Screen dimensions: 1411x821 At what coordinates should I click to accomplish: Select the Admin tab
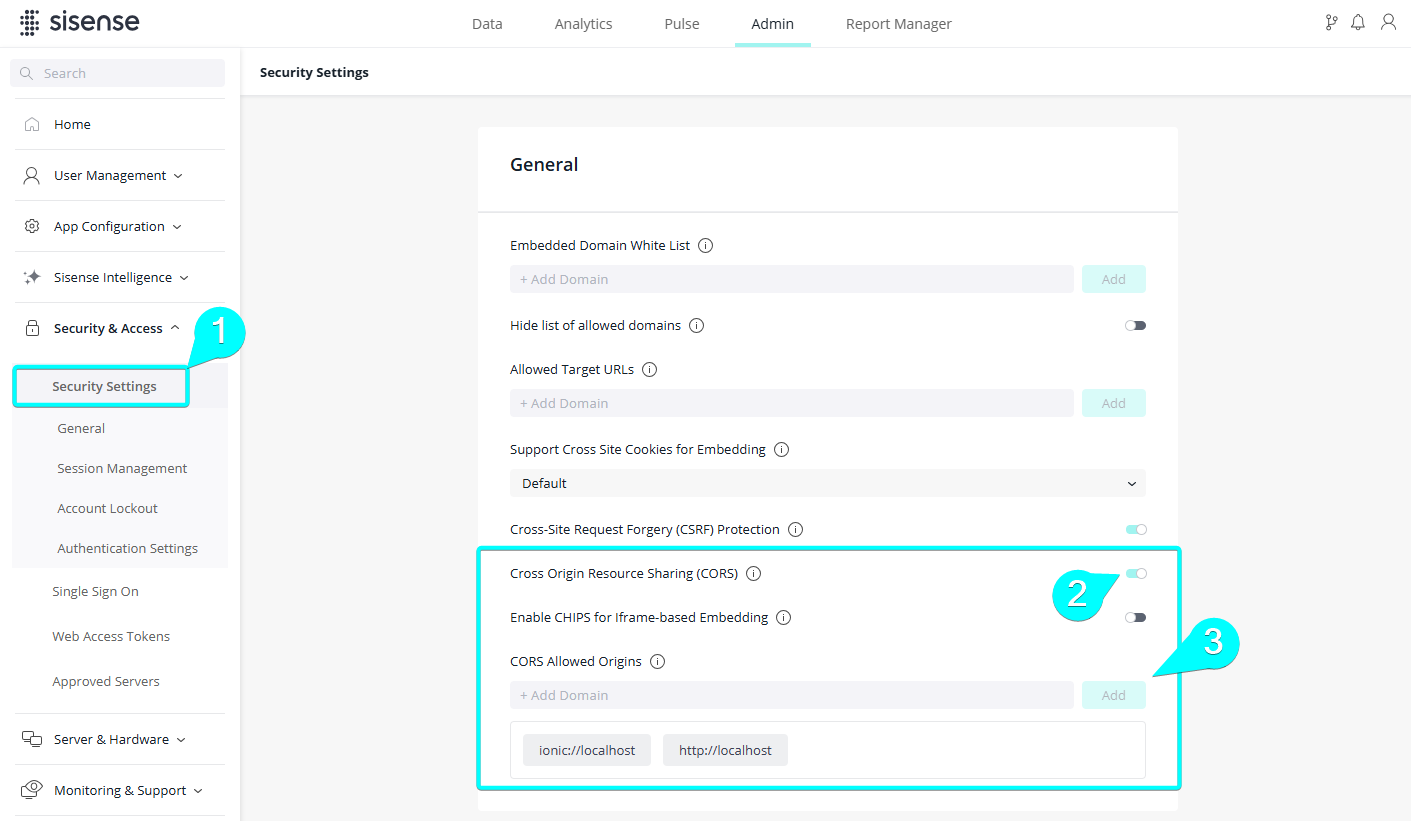(x=773, y=24)
